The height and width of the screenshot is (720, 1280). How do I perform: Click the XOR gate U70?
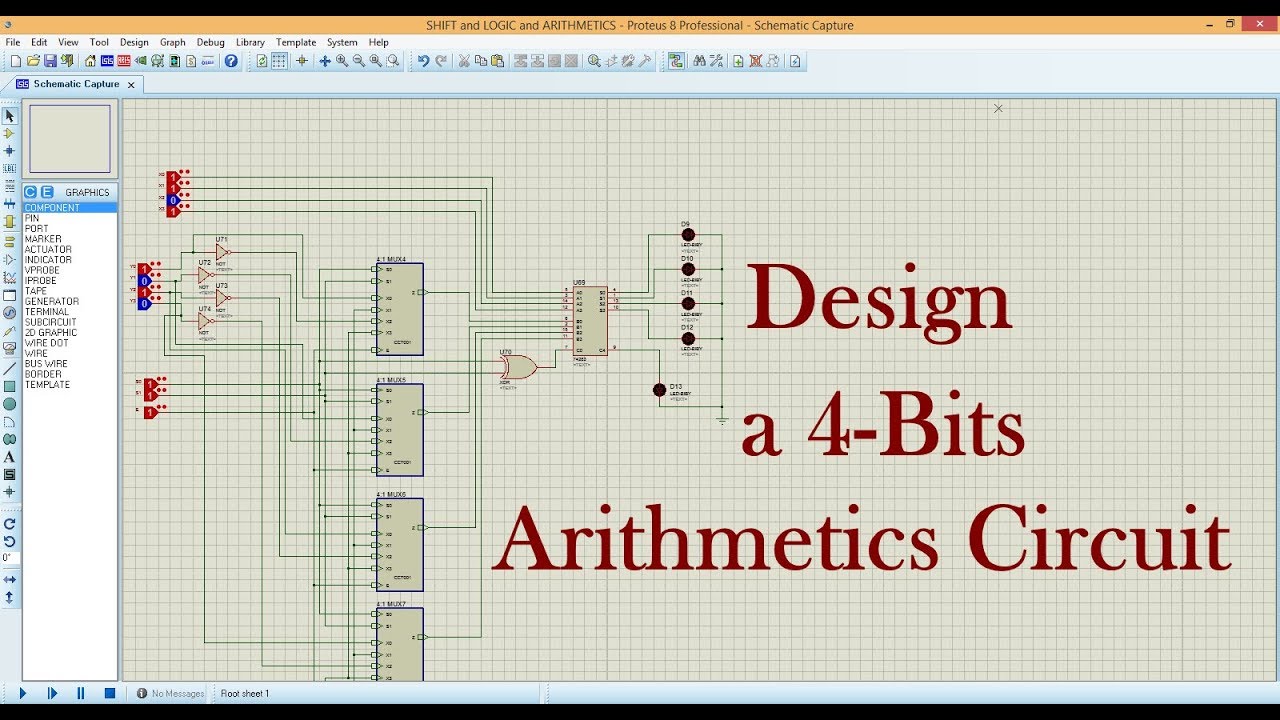(518, 367)
